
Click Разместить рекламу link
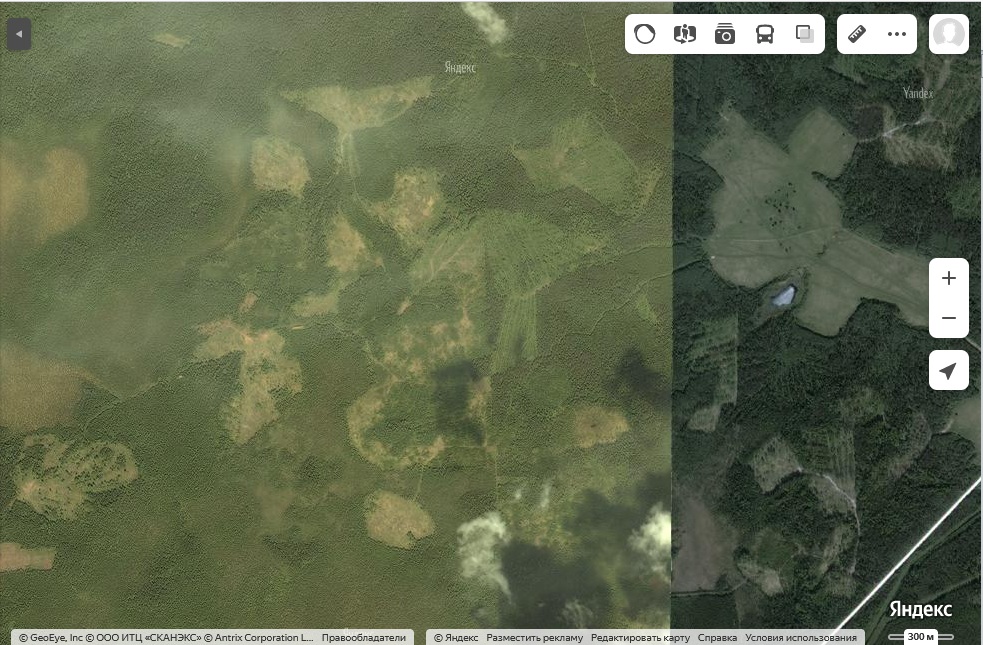pos(534,637)
